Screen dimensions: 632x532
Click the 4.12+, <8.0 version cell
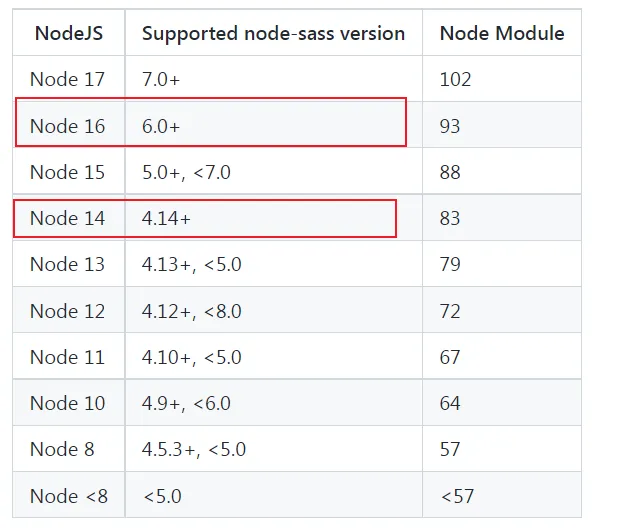pyautogui.click(x=192, y=311)
